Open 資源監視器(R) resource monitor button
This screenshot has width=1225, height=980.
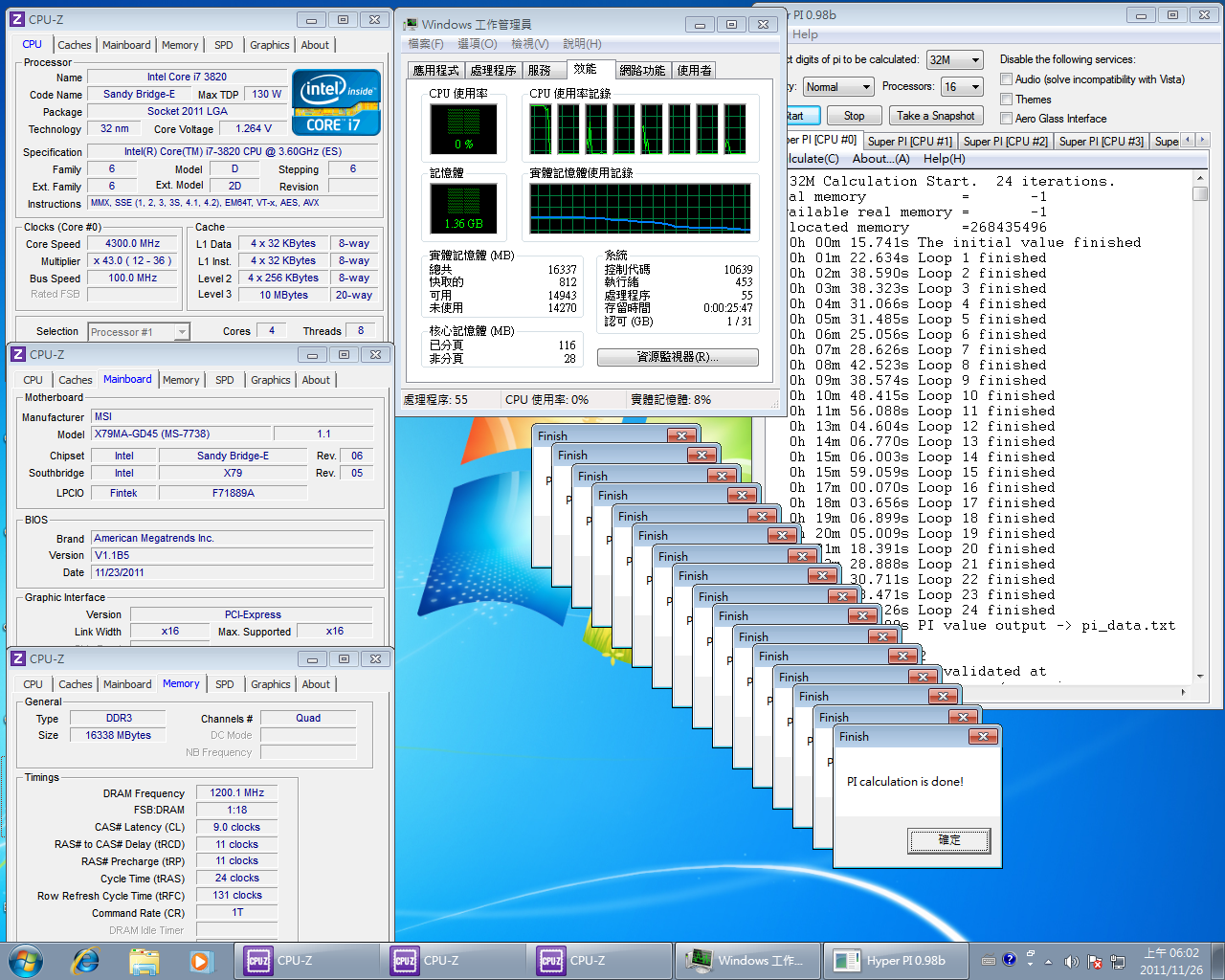click(678, 357)
